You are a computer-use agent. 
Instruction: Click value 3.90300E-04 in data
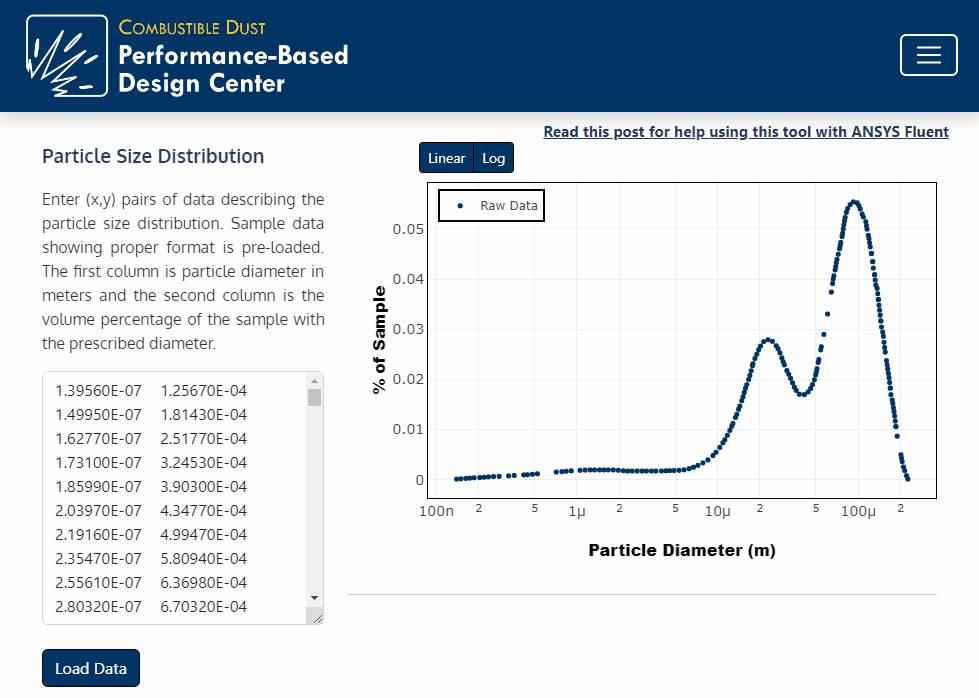(204, 486)
